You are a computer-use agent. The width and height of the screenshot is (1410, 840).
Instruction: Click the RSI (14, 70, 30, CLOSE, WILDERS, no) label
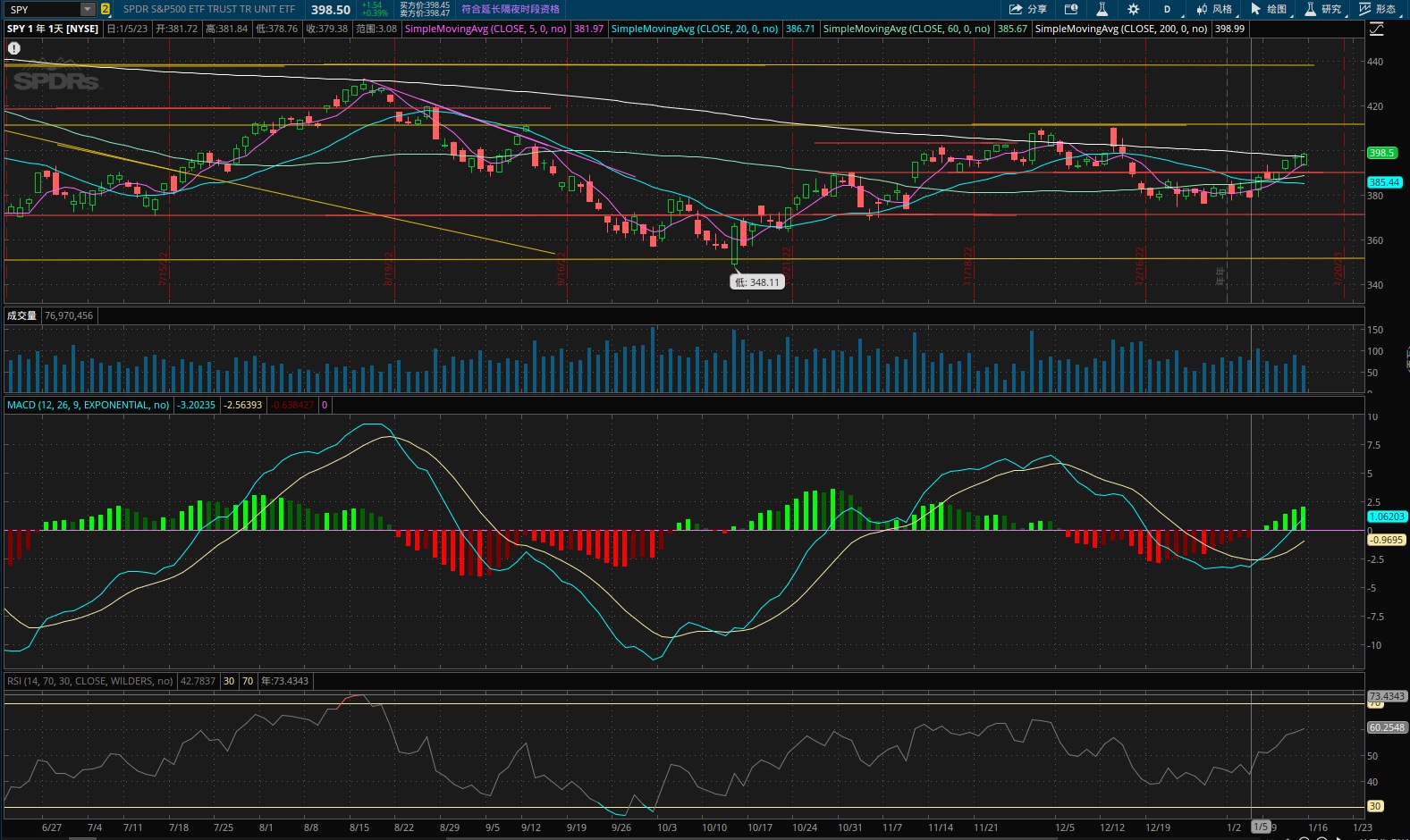point(89,681)
